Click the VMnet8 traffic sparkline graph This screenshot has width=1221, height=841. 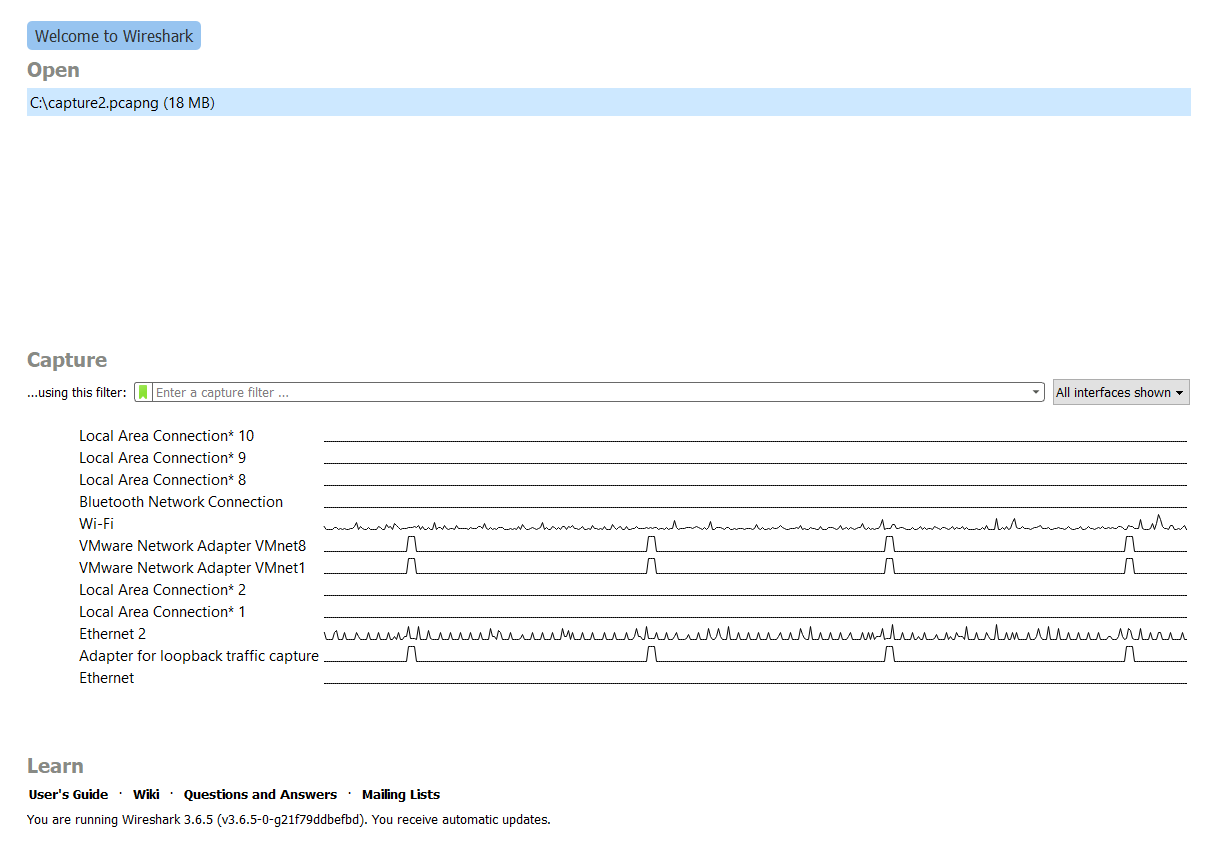pyautogui.click(x=755, y=546)
